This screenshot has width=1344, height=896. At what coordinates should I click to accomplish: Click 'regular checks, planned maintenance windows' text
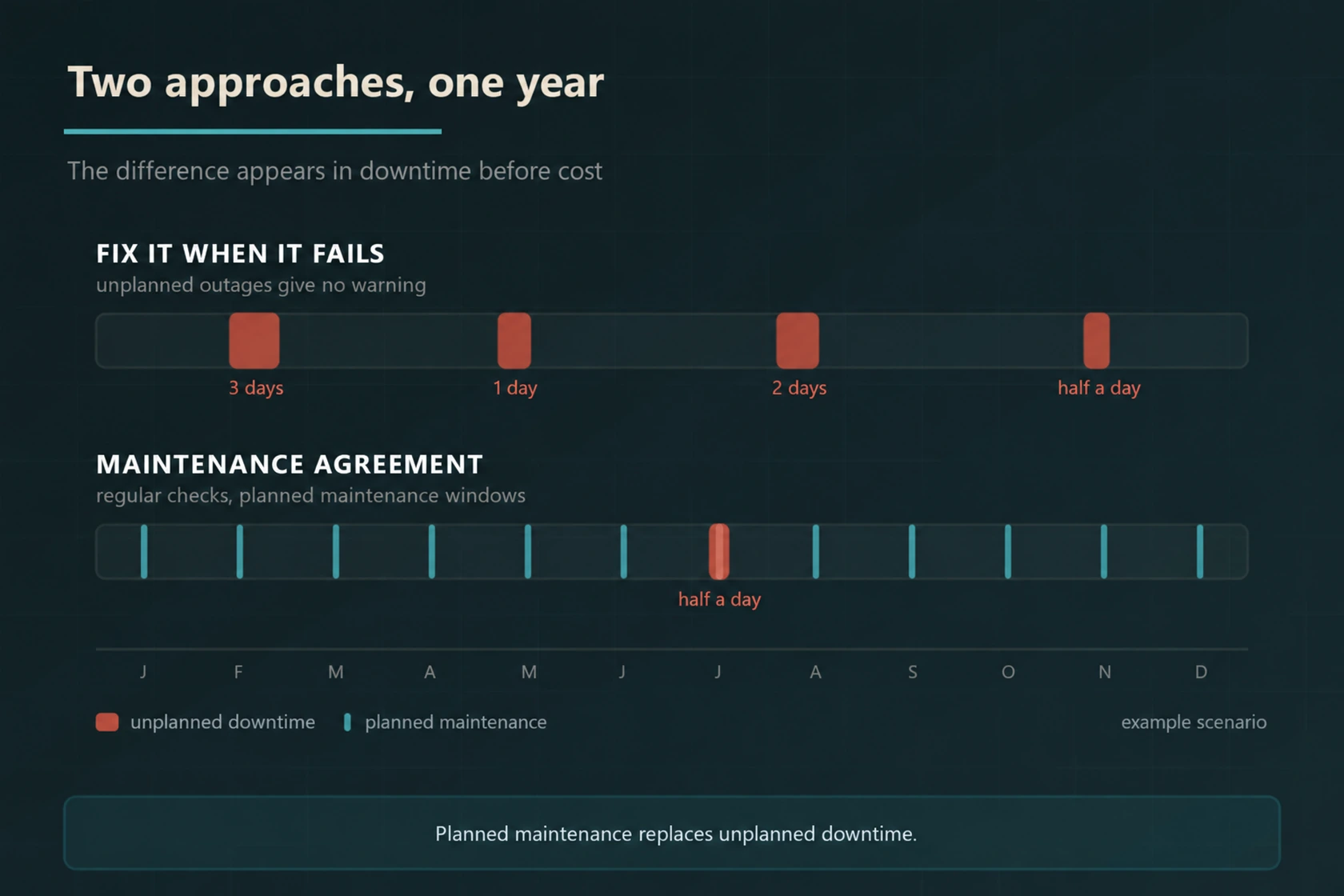[x=310, y=496]
